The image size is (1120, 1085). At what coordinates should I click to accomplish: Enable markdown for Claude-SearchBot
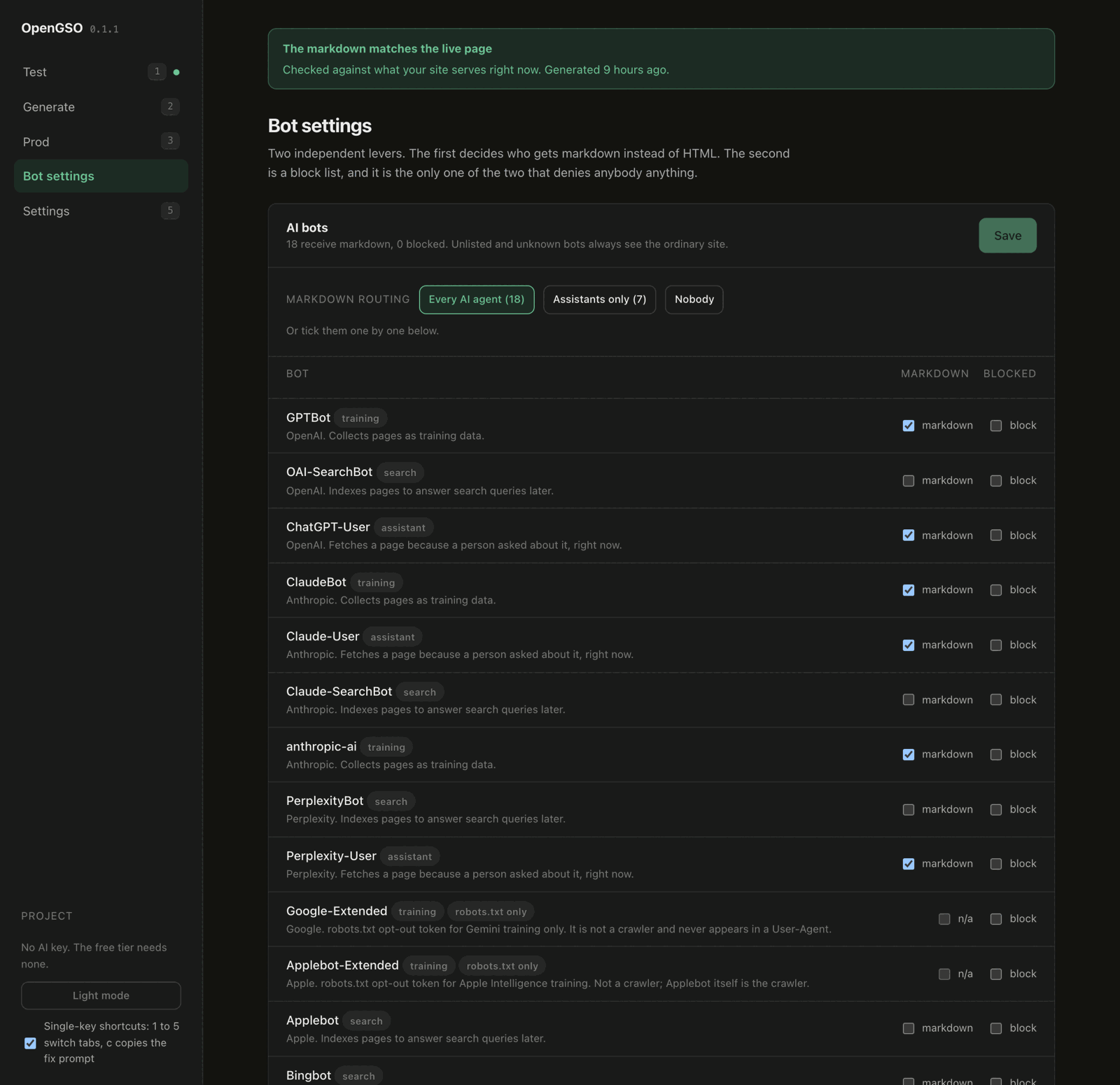pos(909,700)
